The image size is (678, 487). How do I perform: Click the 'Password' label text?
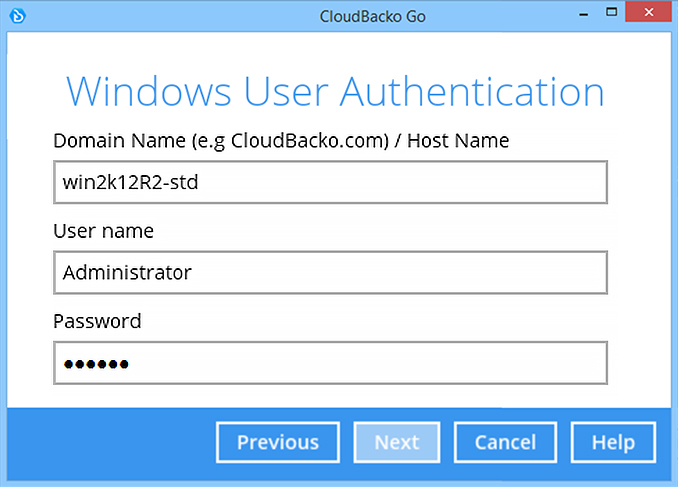(97, 321)
